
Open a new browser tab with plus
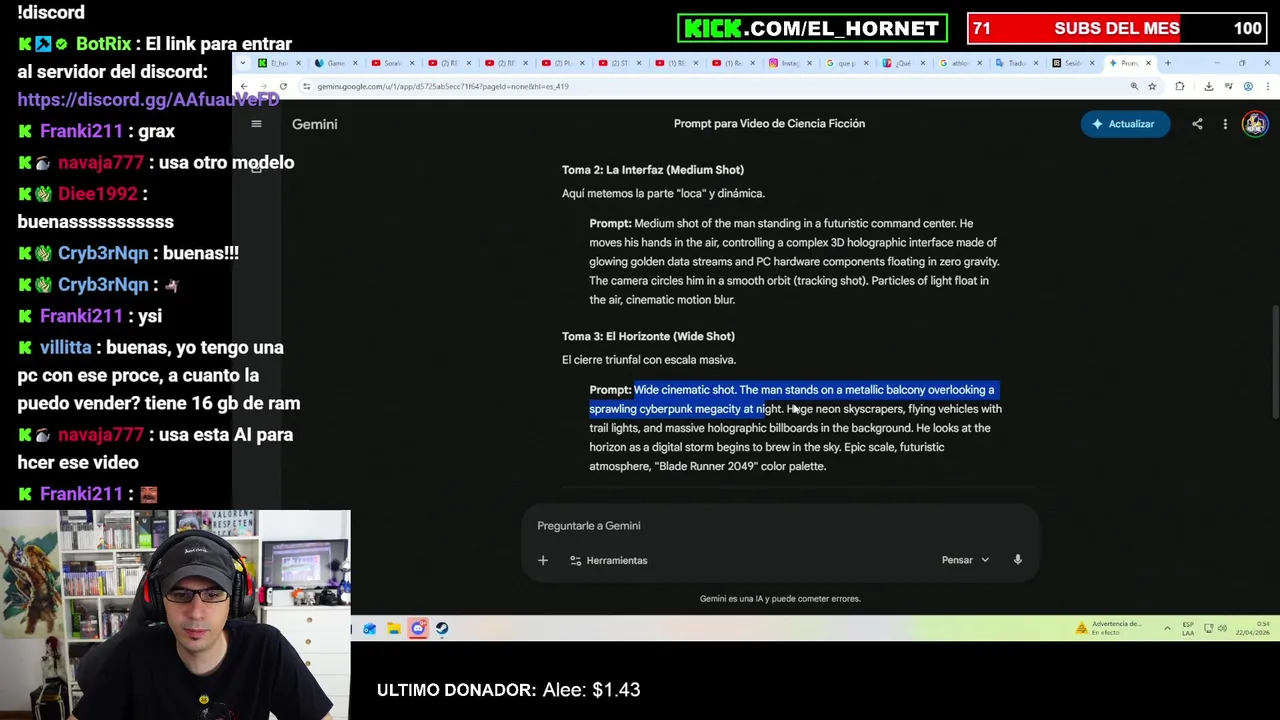coord(1167,63)
